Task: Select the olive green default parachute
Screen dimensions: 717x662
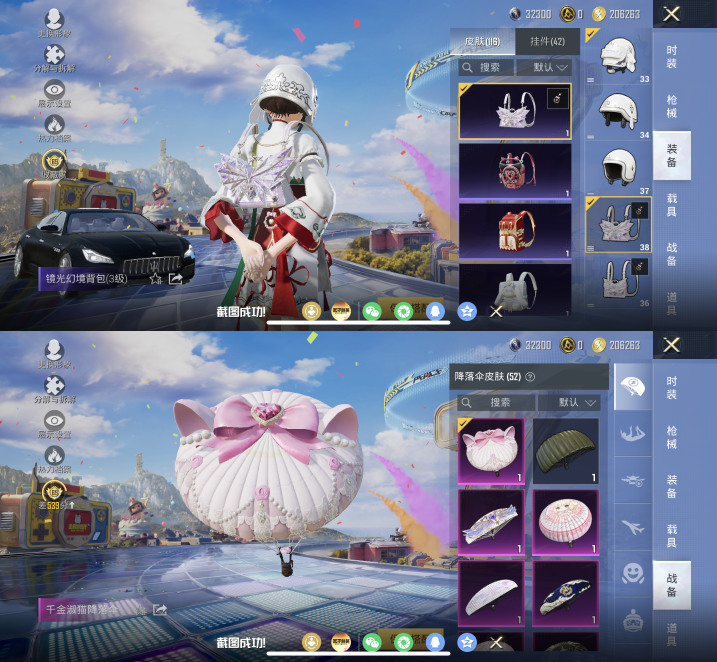Action: pyautogui.click(x=566, y=451)
